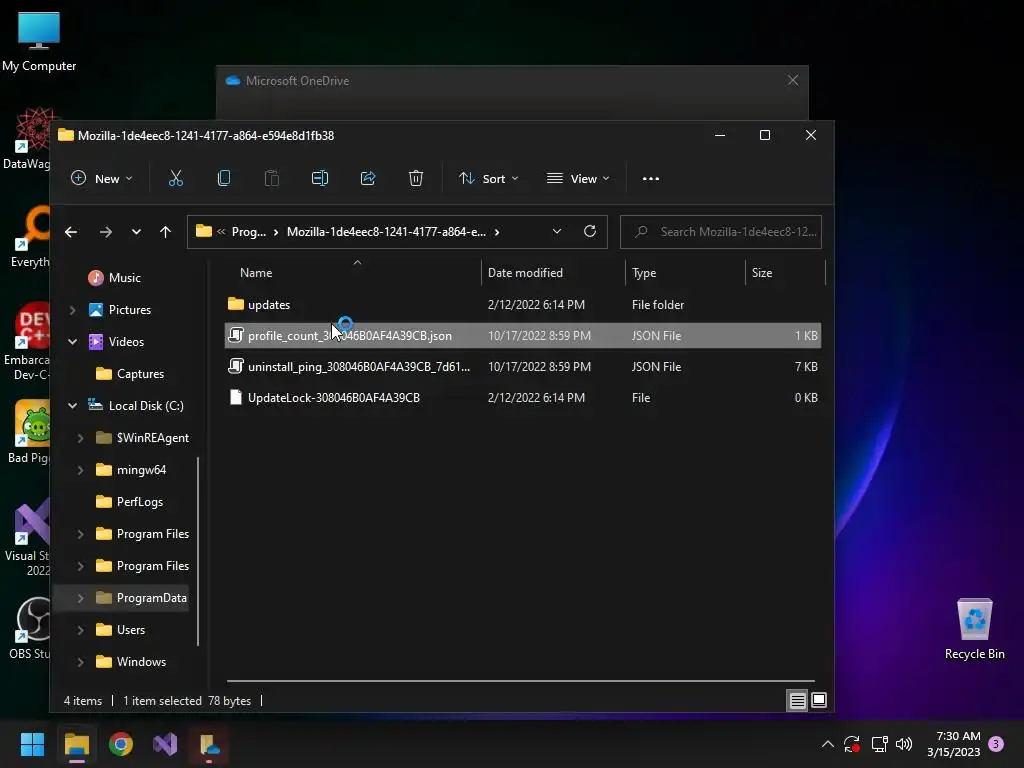This screenshot has height=768, width=1024.
Task: Collapse the Local Disk (C:) node
Action: point(72,406)
